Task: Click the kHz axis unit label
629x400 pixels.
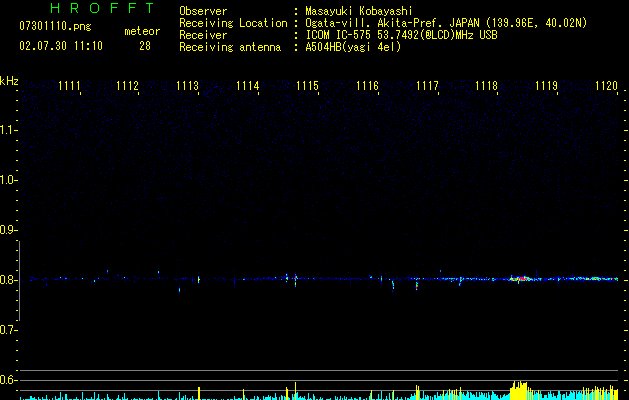Action: pyautogui.click(x=9, y=81)
